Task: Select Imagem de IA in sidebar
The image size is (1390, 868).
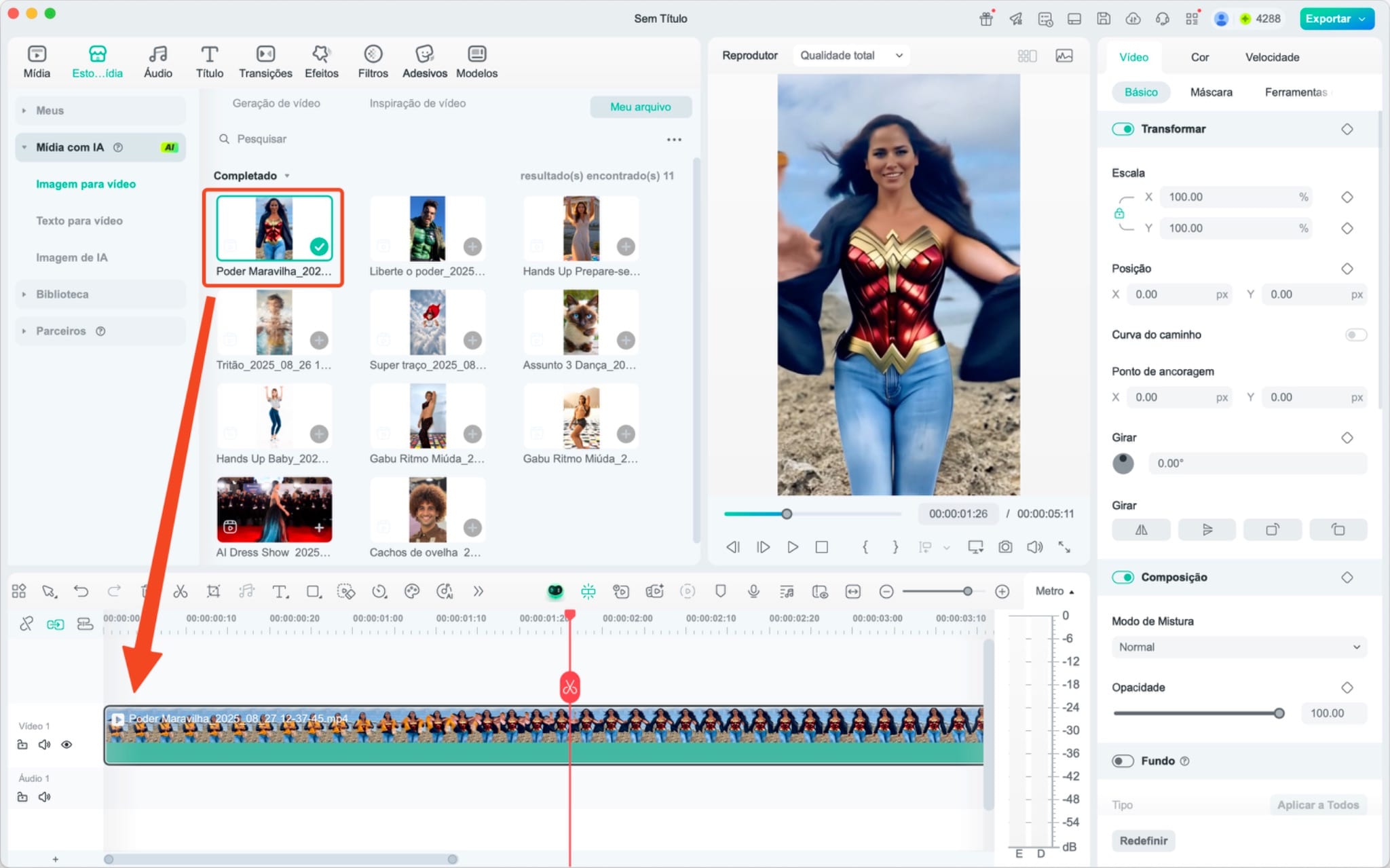Action: [x=71, y=257]
